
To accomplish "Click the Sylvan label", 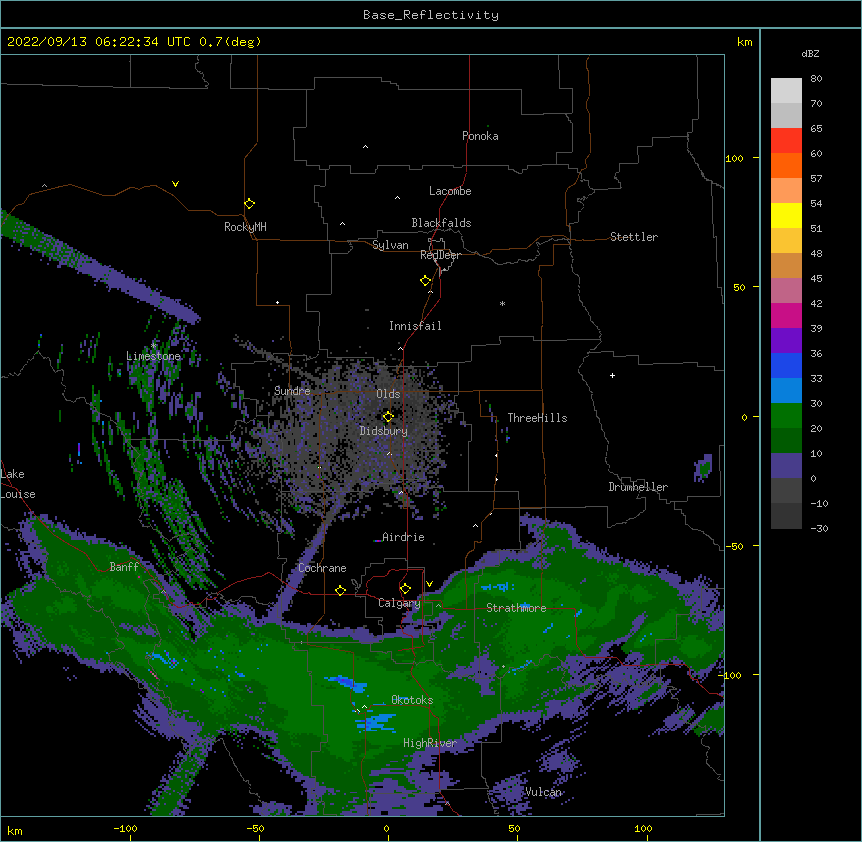I will point(390,245).
